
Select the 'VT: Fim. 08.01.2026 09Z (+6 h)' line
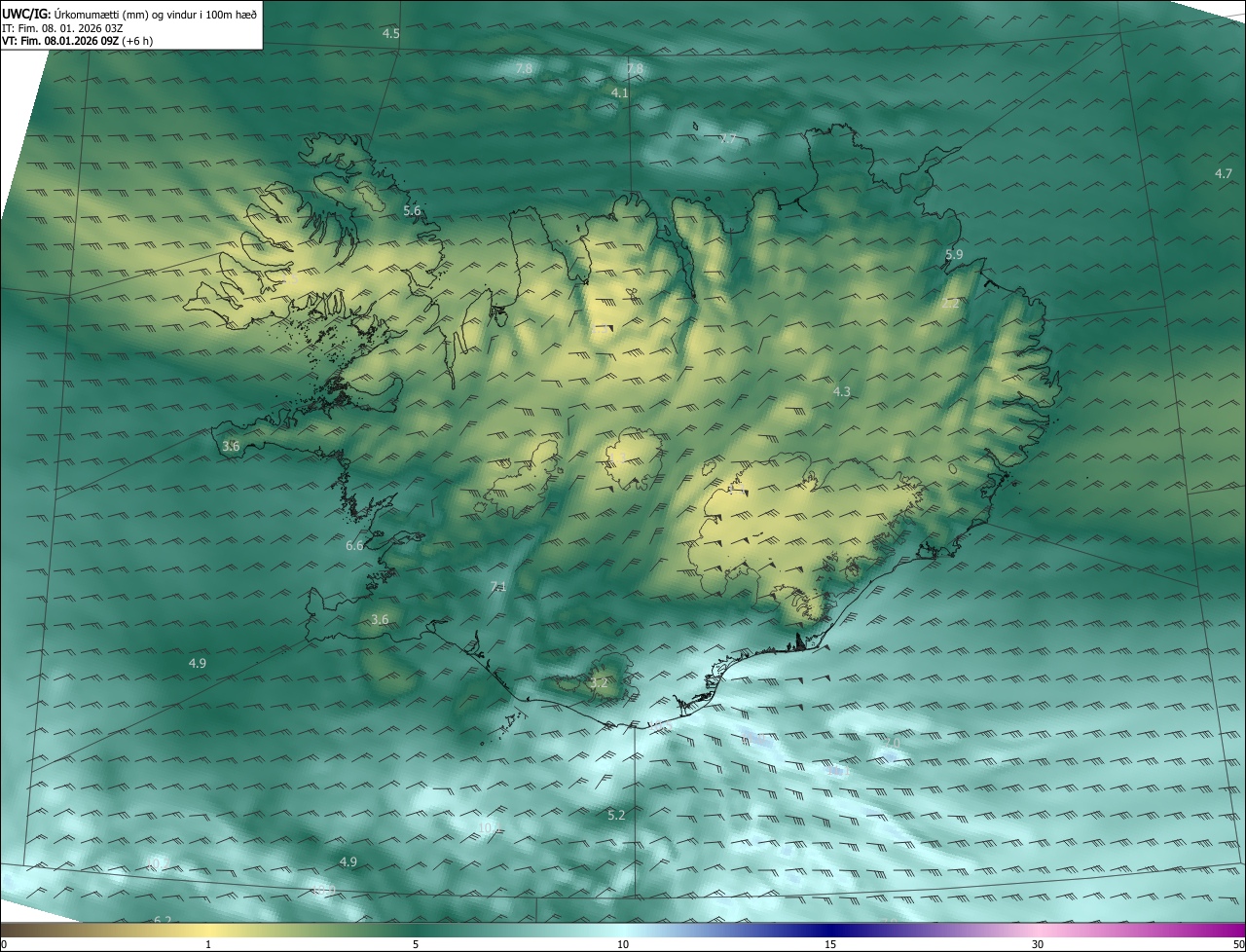[77, 41]
